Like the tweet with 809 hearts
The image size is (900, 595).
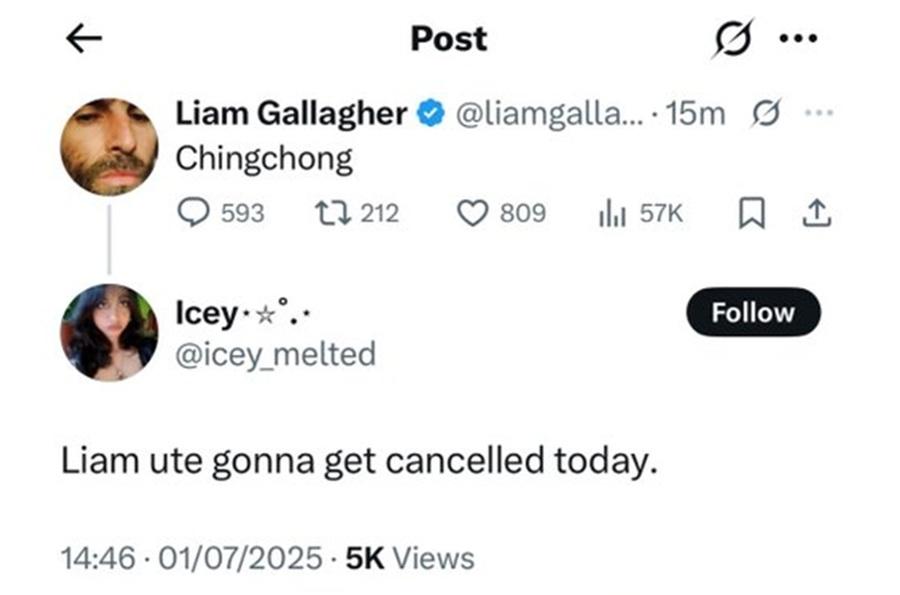coord(471,212)
